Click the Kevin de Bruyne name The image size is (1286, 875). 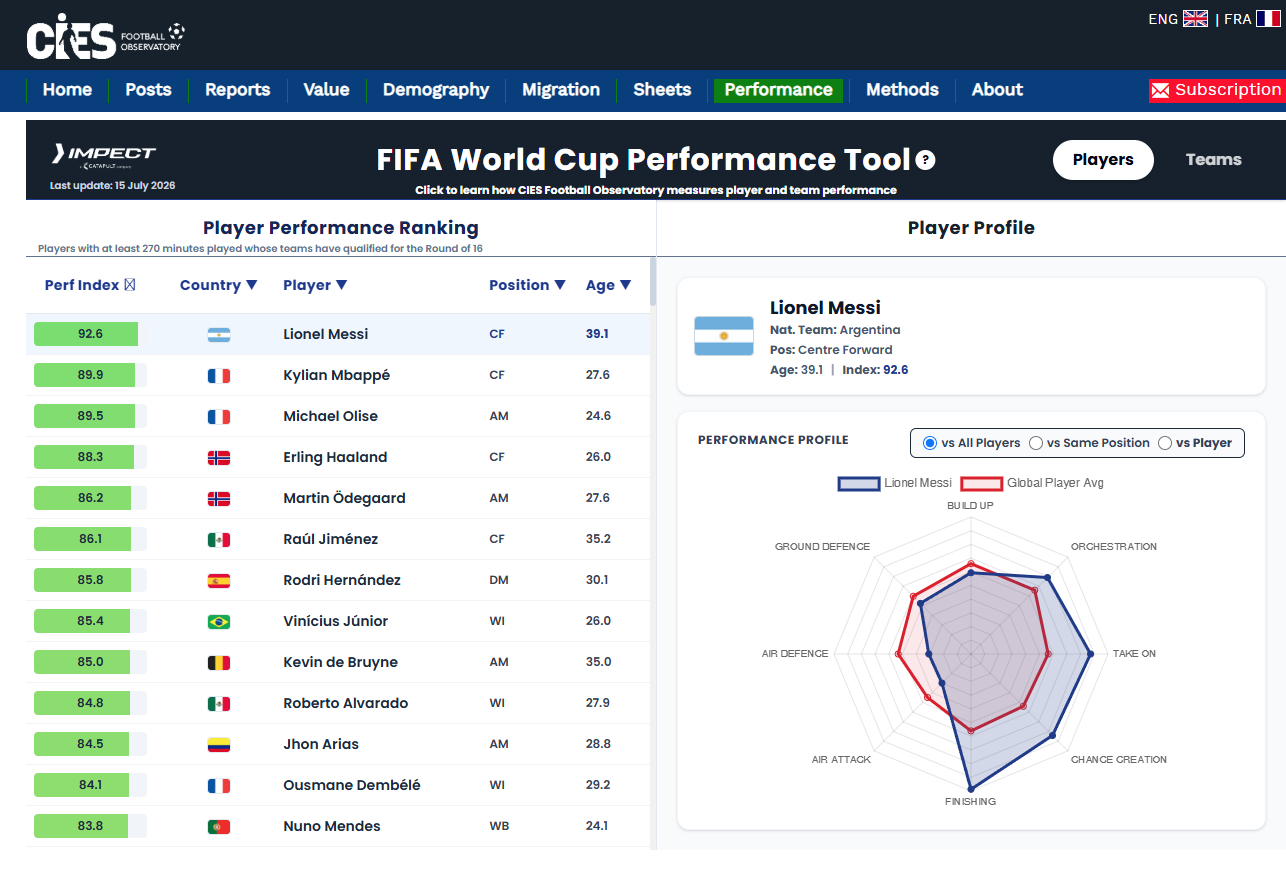coord(340,662)
